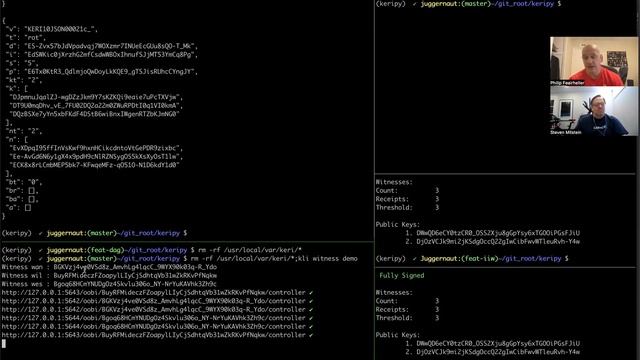Click the terminal cursor block under the oobi URLs
This screenshot has height=360, width=640.
click(4, 344)
